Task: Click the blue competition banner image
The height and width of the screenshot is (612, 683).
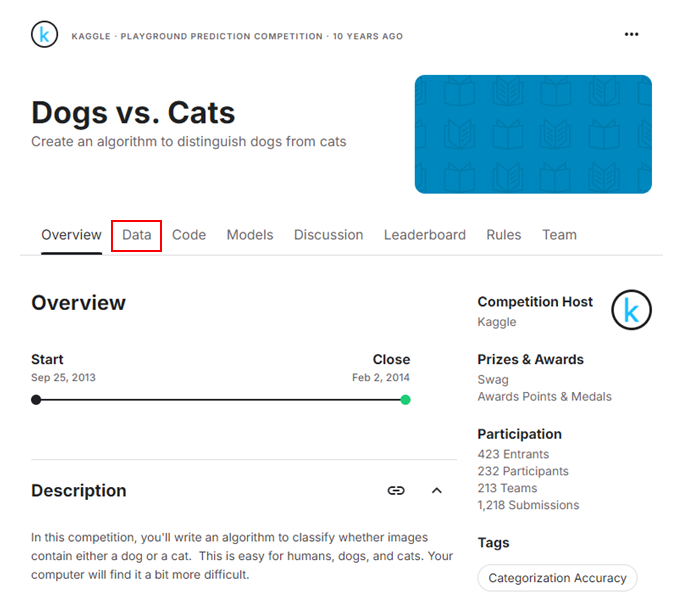Action: point(533,134)
